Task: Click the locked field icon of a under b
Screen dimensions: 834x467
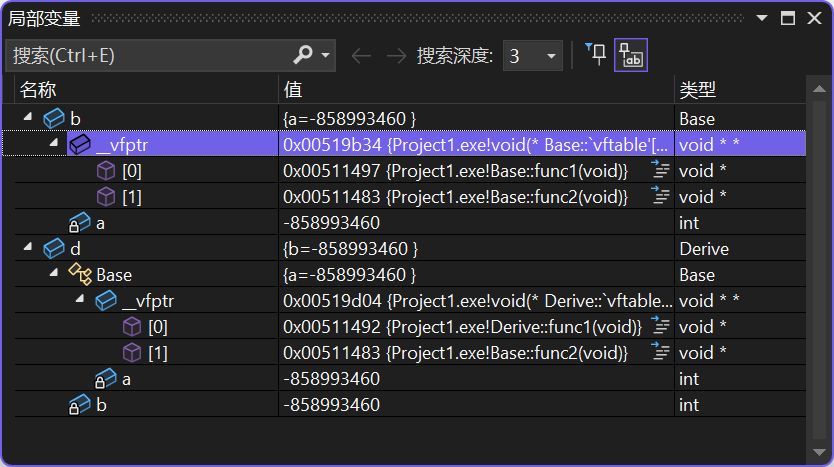Action: pos(79,222)
